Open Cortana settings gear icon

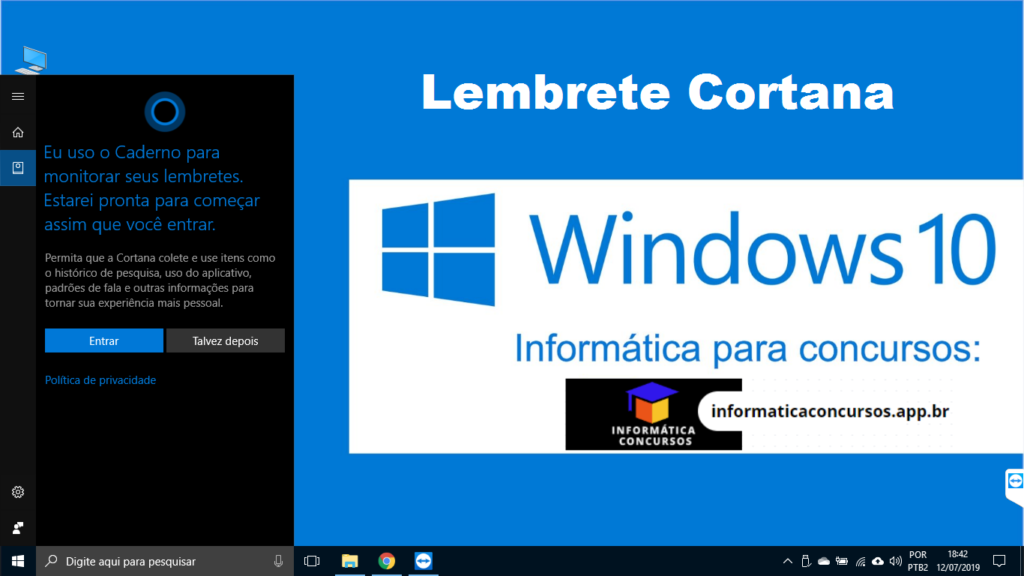click(x=17, y=492)
